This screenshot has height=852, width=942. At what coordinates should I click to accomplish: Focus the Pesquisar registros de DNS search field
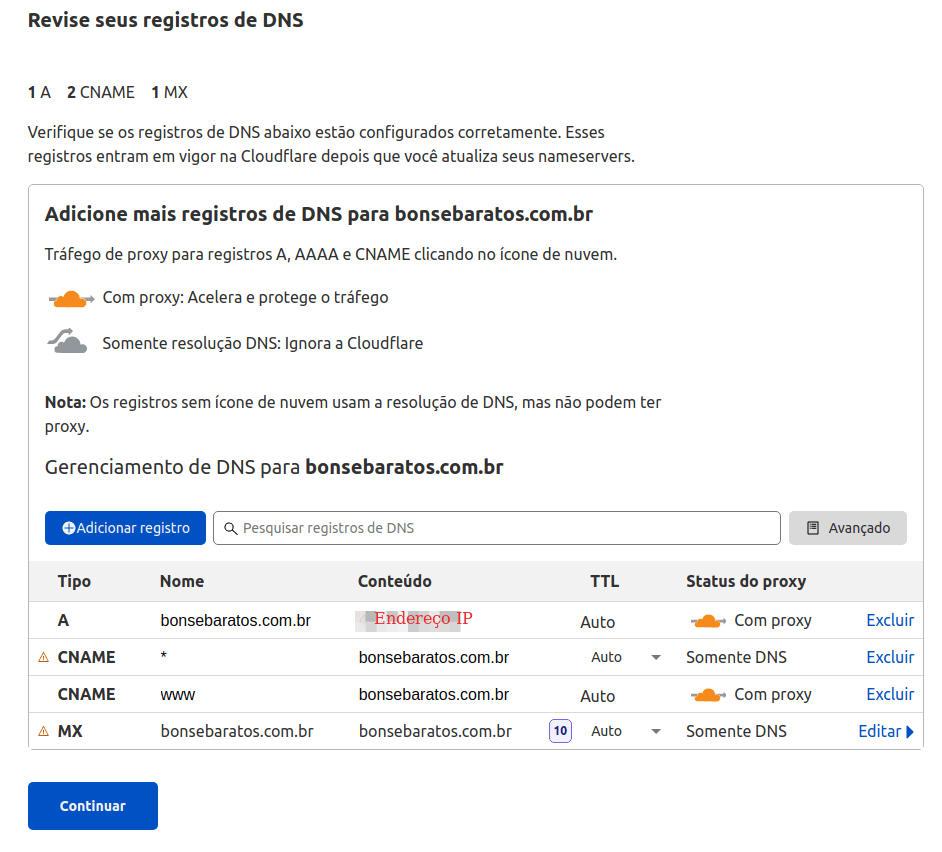point(497,528)
